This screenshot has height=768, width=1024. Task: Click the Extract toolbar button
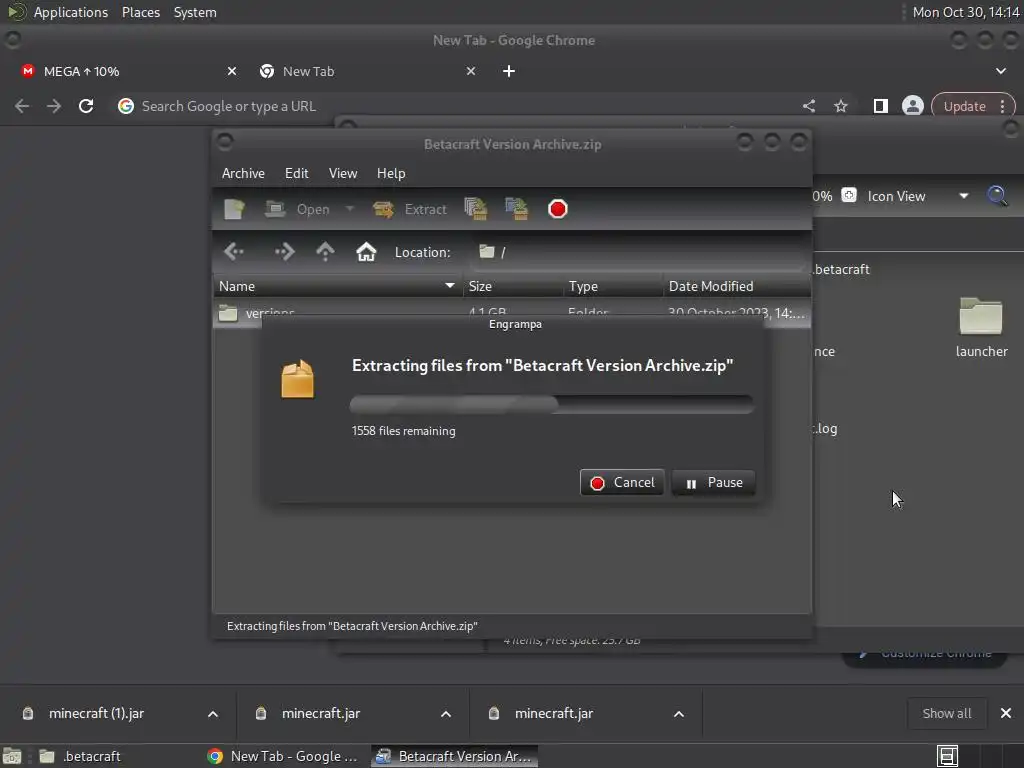(409, 209)
